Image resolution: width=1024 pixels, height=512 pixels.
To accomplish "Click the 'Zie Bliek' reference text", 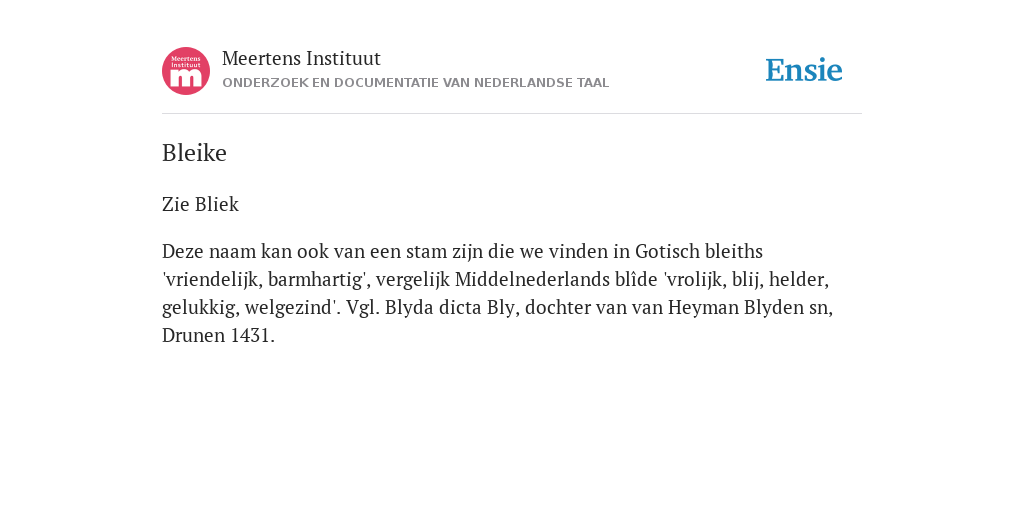I will coord(200,204).
